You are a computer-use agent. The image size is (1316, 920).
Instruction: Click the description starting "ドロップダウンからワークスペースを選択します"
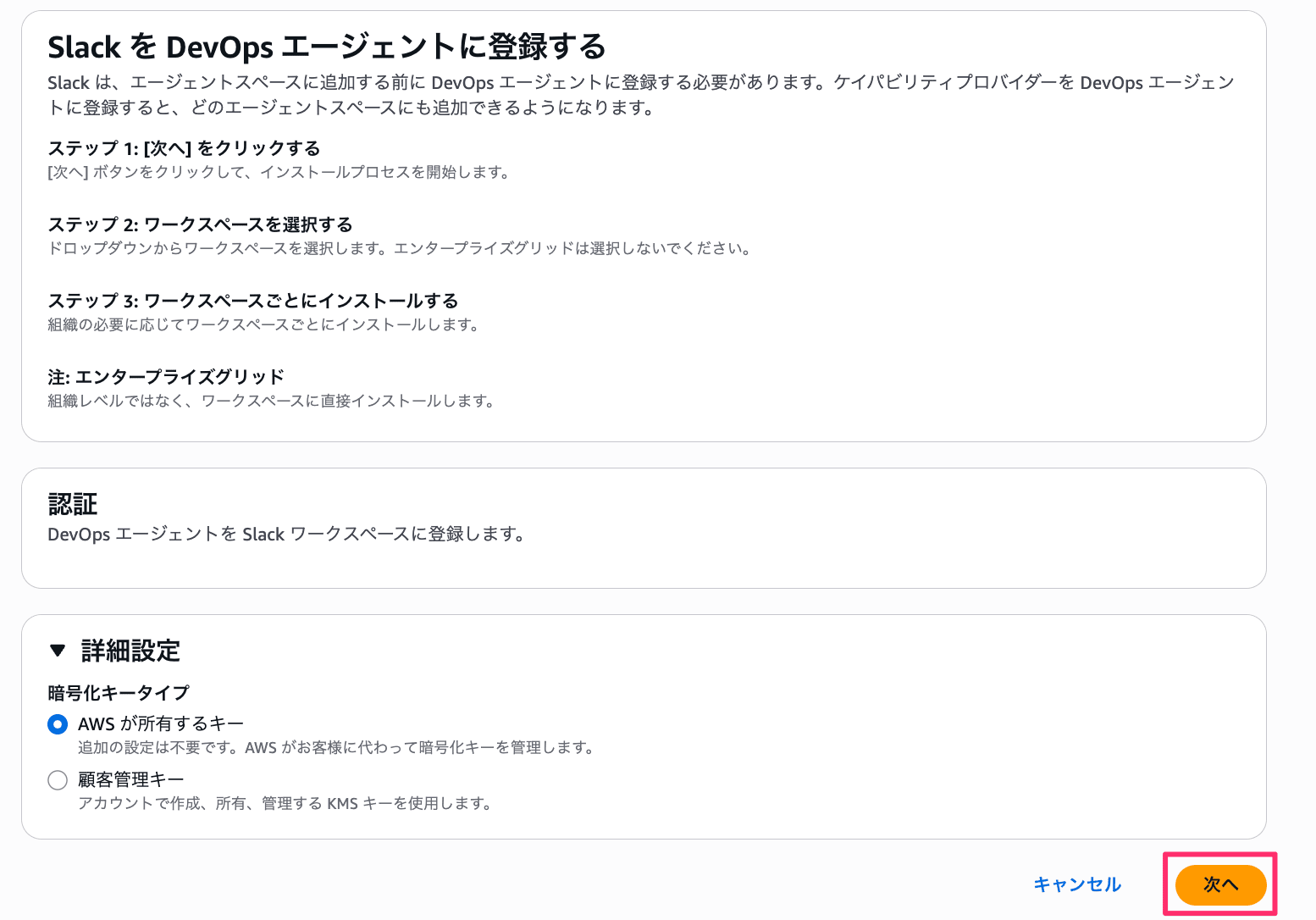(401, 249)
